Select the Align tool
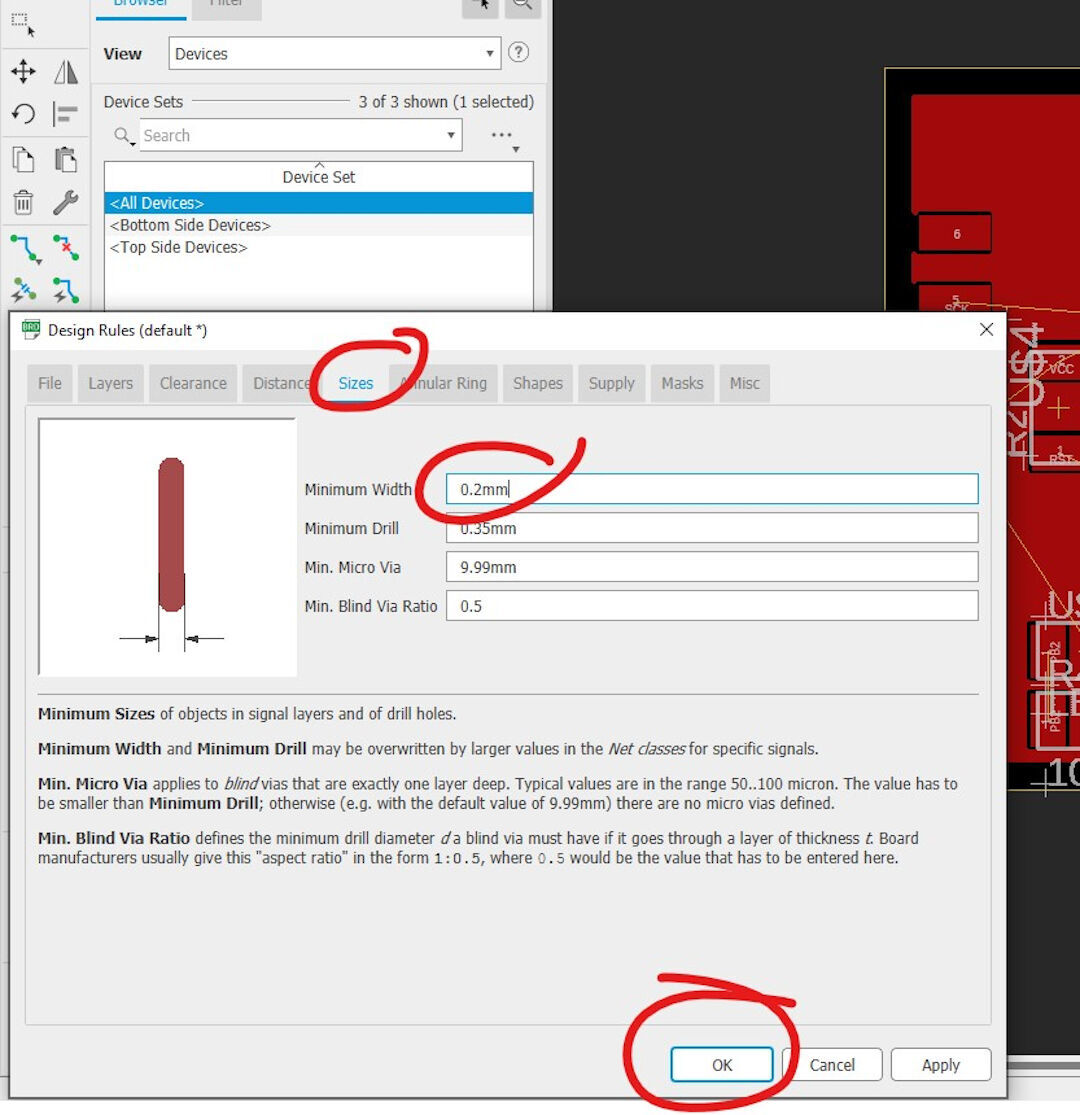Screen dimensions: 1080x1115 tap(65, 114)
